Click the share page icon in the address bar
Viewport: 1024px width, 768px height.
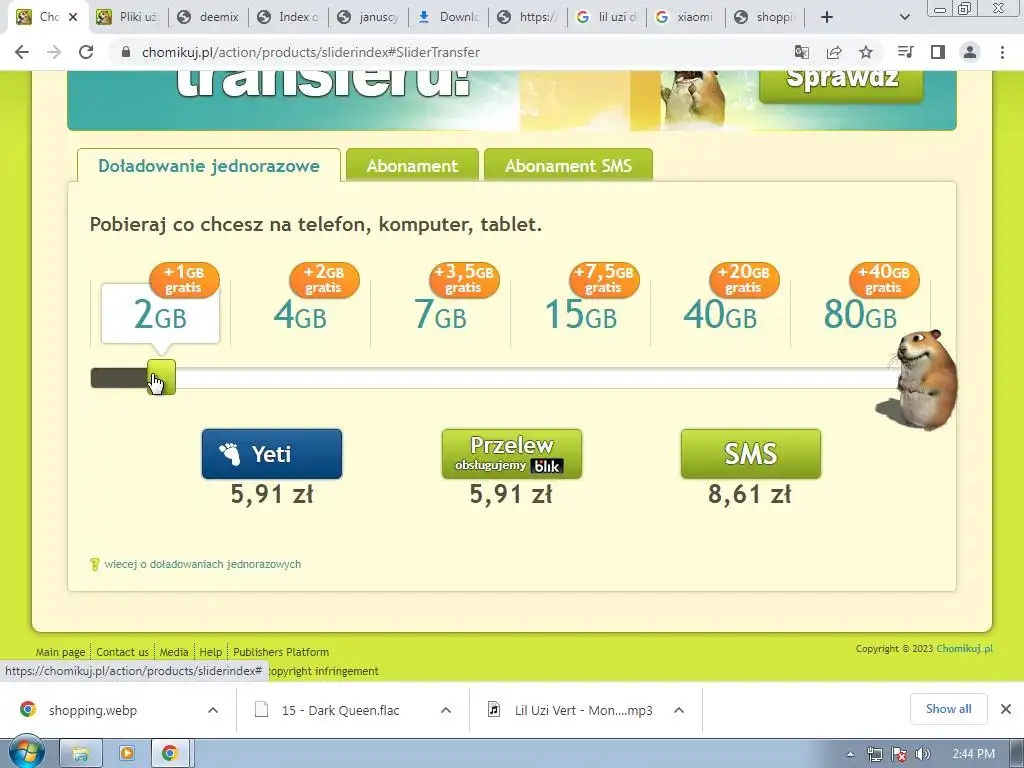click(834, 52)
